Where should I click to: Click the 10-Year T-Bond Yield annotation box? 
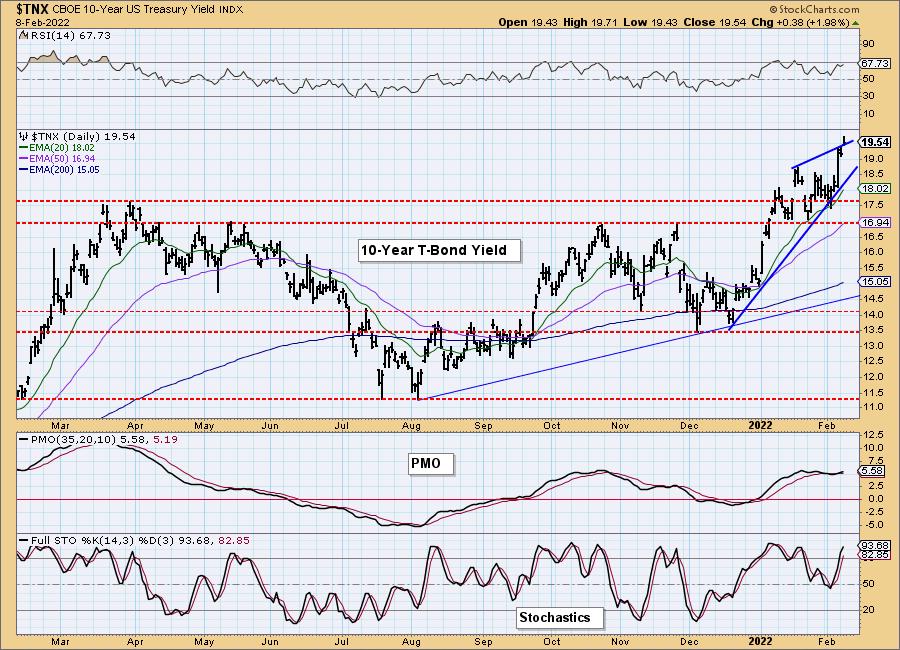pyautogui.click(x=439, y=250)
